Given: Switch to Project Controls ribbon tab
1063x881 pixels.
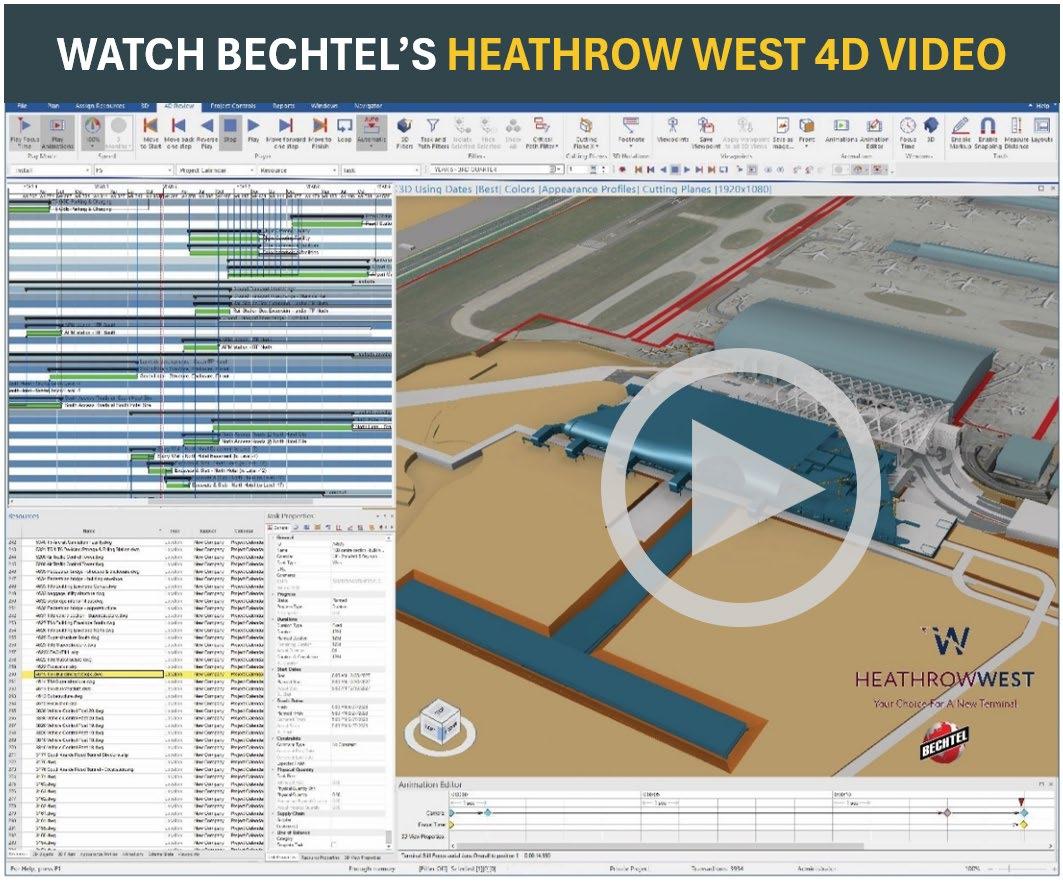Looking at the screenshot, I should 233,106.
